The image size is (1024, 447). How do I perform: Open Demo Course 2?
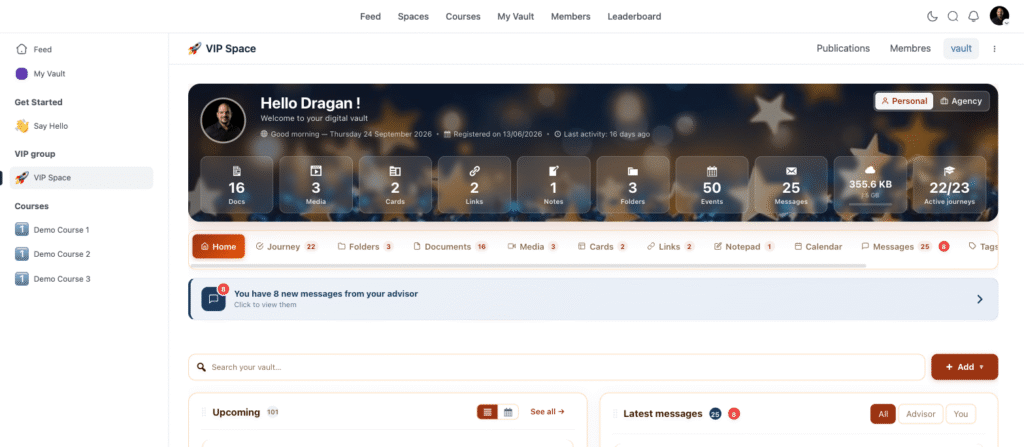pos(82,254)
